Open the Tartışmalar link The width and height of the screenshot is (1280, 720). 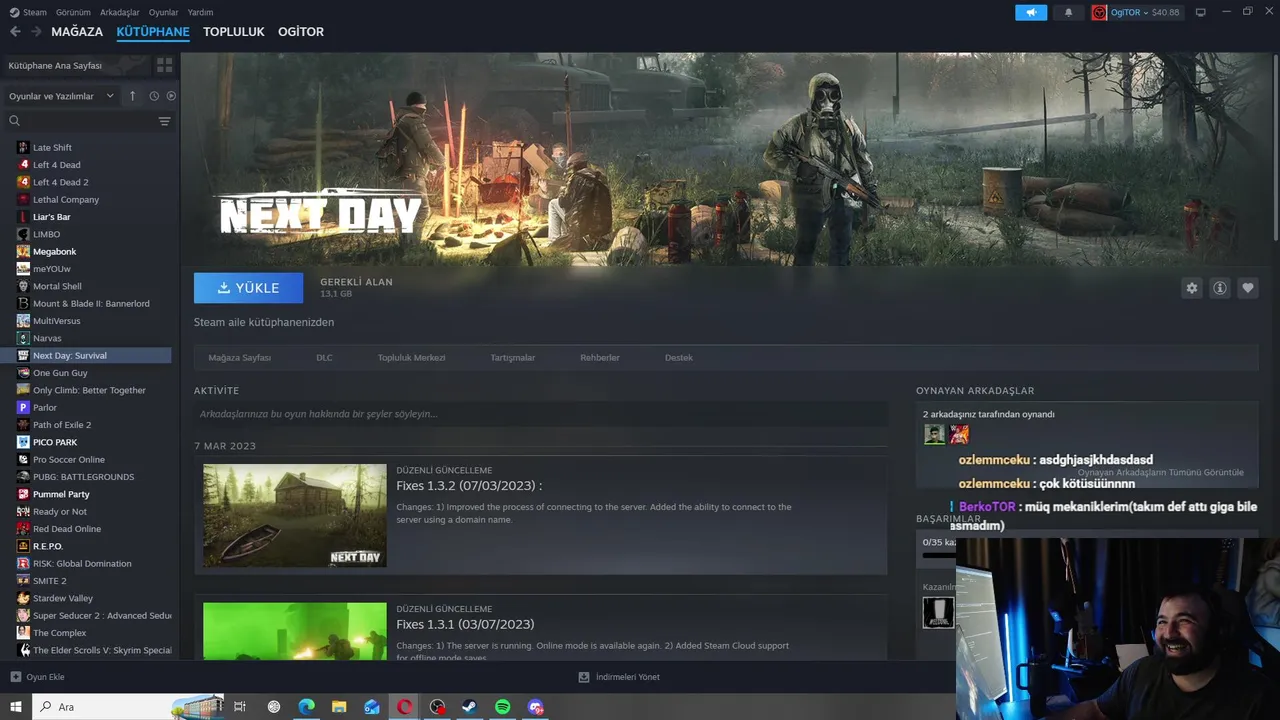tap(513, 358)
